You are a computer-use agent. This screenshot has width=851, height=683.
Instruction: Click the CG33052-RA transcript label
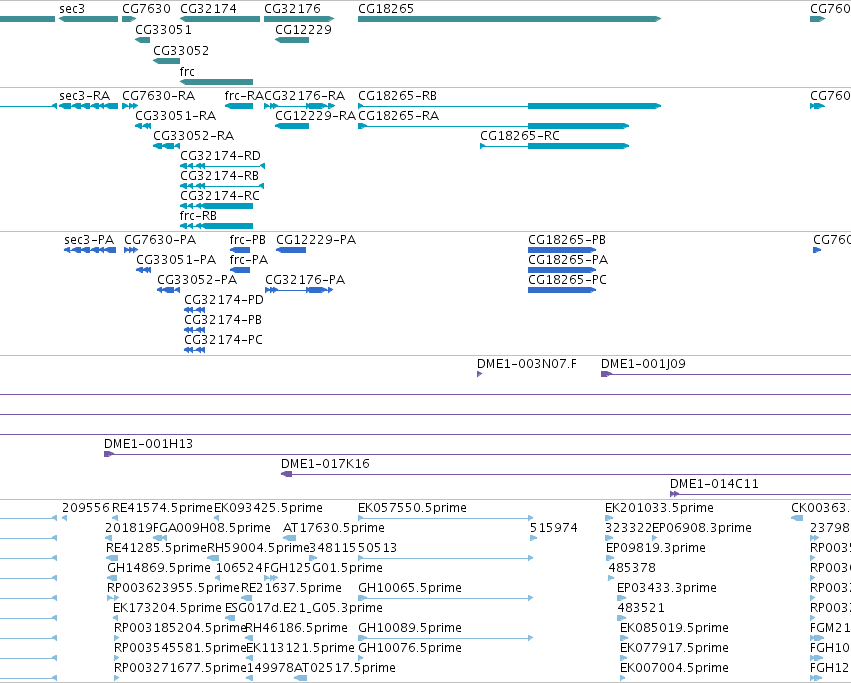(x=194, y=136)
